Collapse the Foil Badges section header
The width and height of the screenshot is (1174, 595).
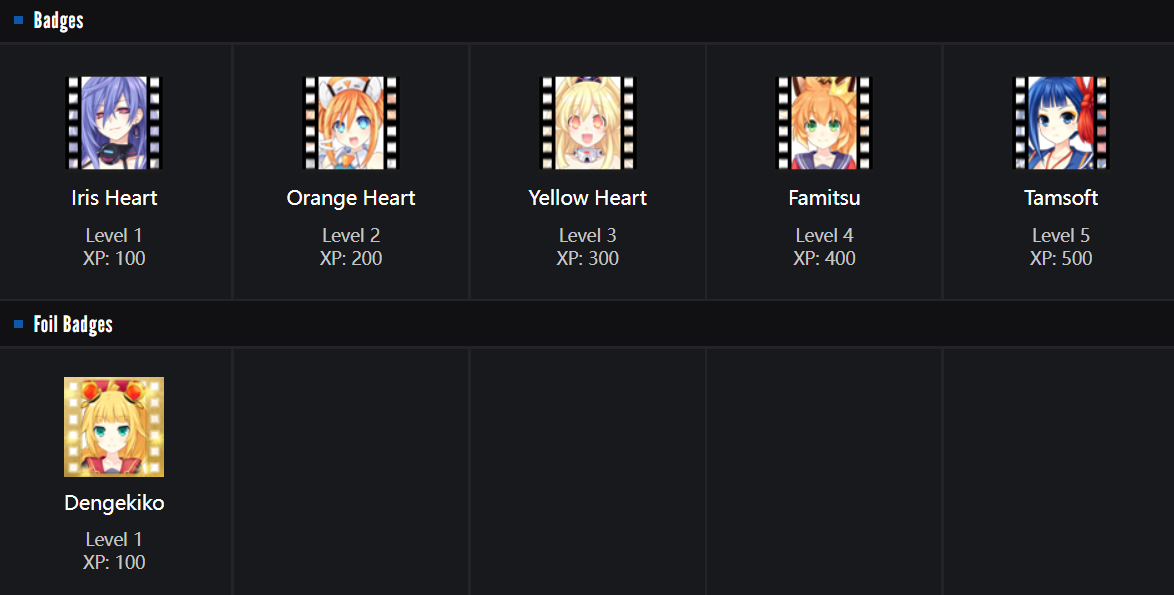(x=73, y=324)
